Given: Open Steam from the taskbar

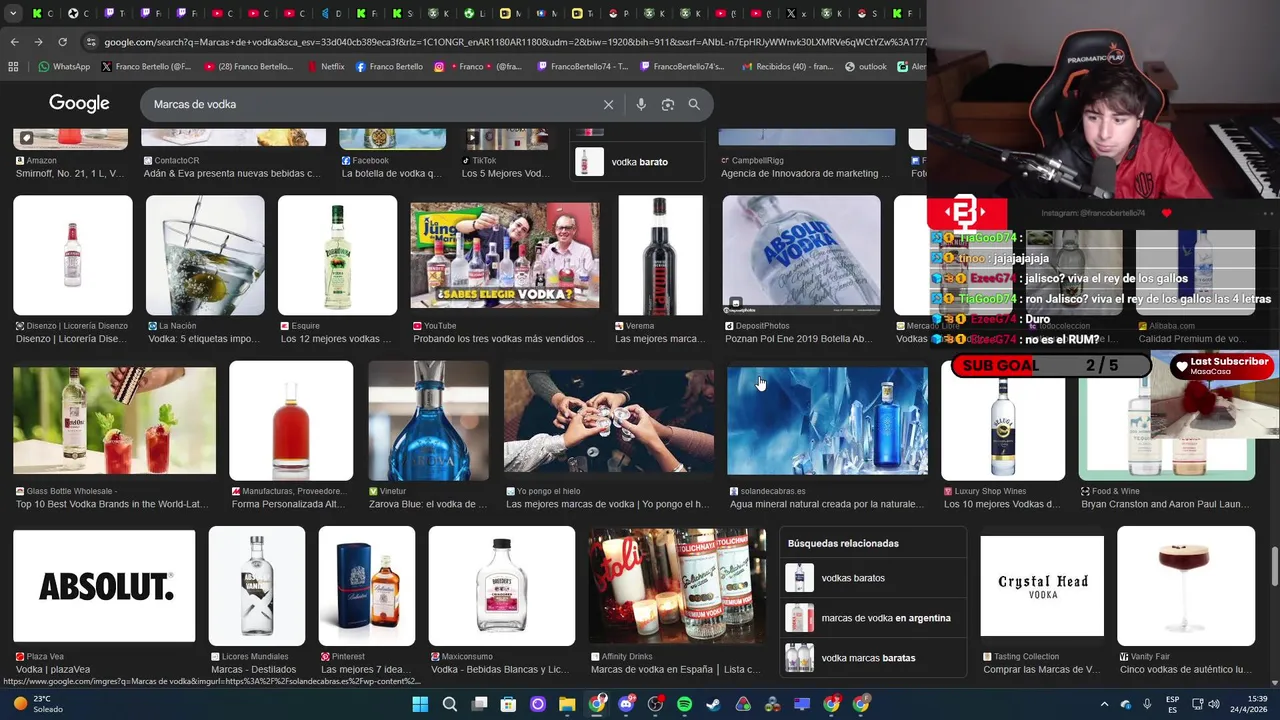Looking at the screenshot, I should [713, 704].
